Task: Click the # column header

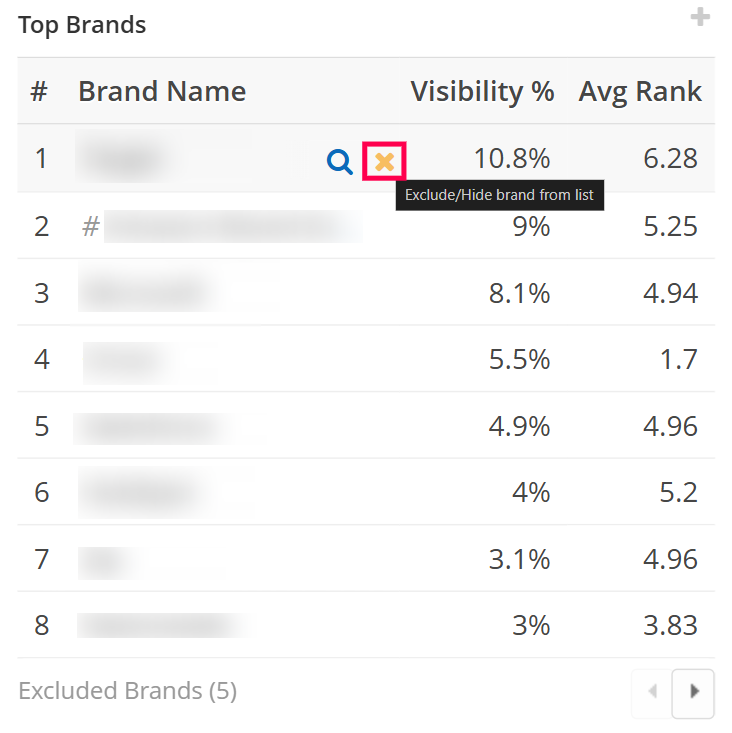Action: (39, 92)
